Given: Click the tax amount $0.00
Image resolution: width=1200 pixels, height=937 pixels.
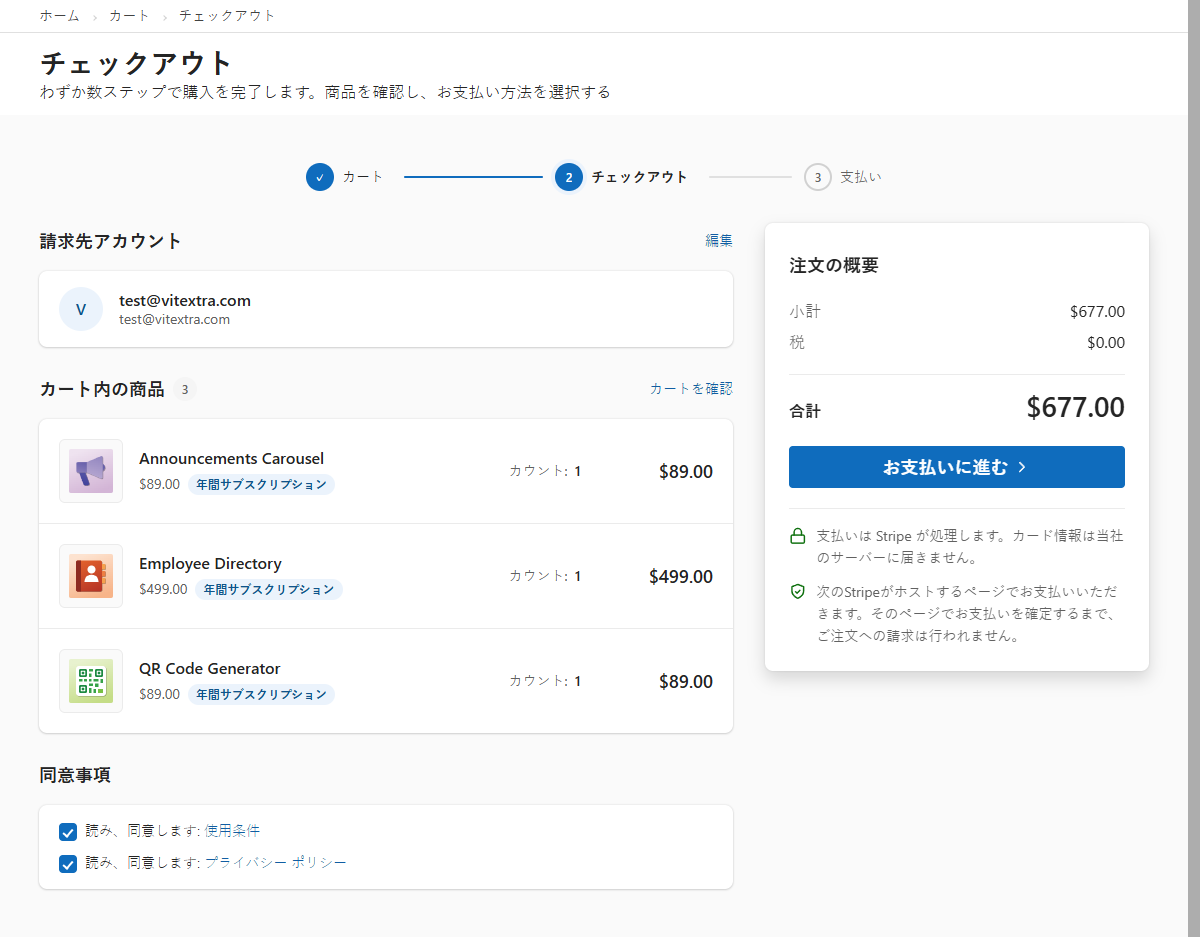Looking at the screenshot, I should (x=1106, y=342).
